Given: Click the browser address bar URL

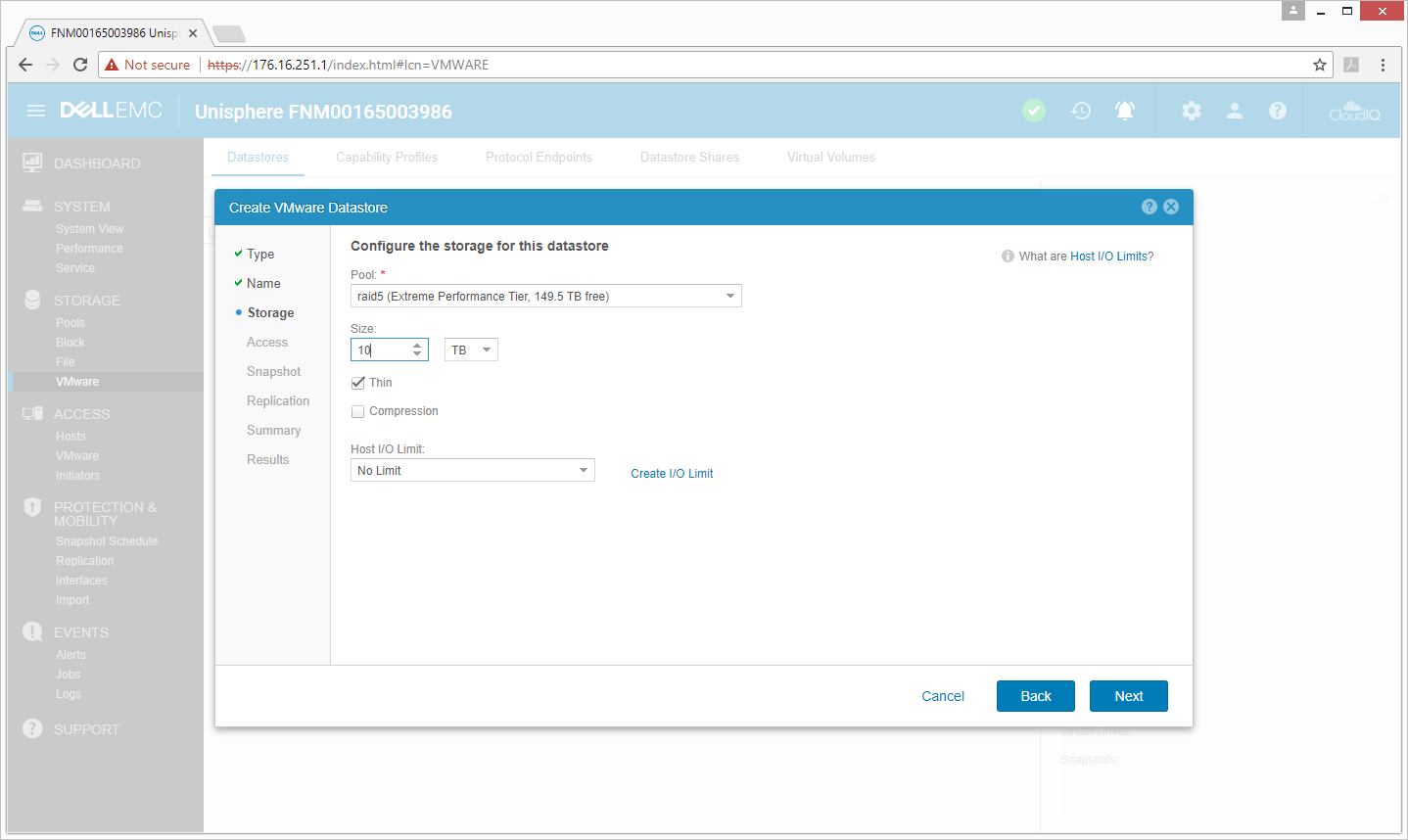Looking at the screenshot, I should click(x=348, y=65).
